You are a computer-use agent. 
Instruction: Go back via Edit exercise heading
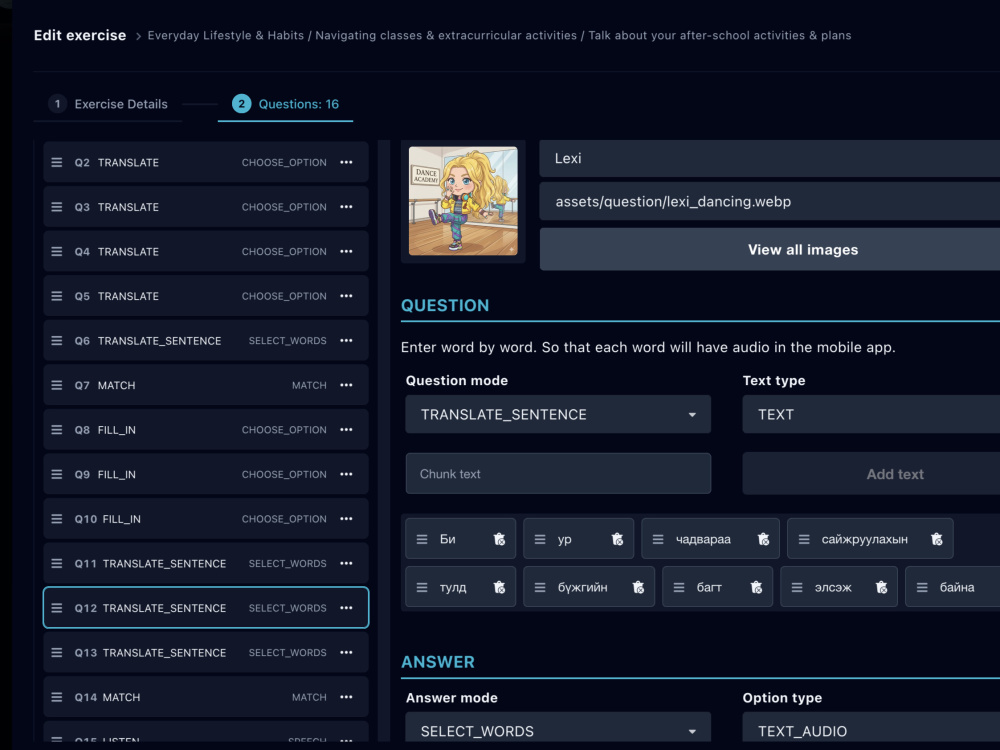(x=80, y=35)
